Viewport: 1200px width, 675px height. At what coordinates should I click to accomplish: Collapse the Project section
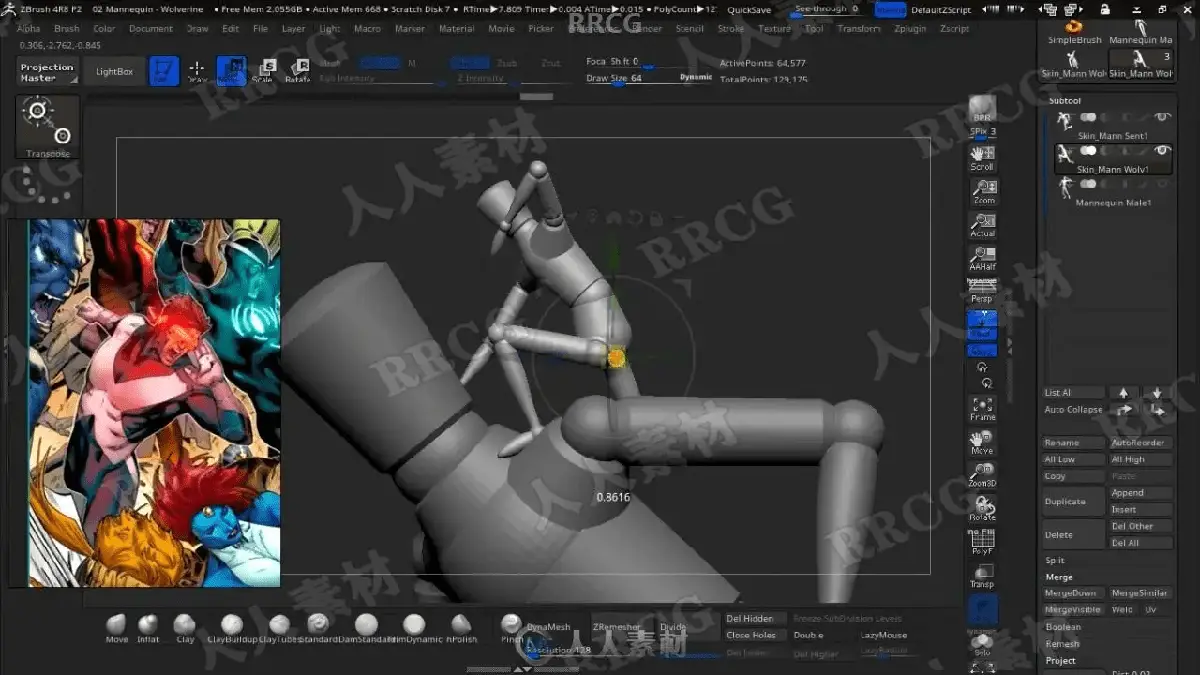pyautogui.click(x=1061, y=661)
